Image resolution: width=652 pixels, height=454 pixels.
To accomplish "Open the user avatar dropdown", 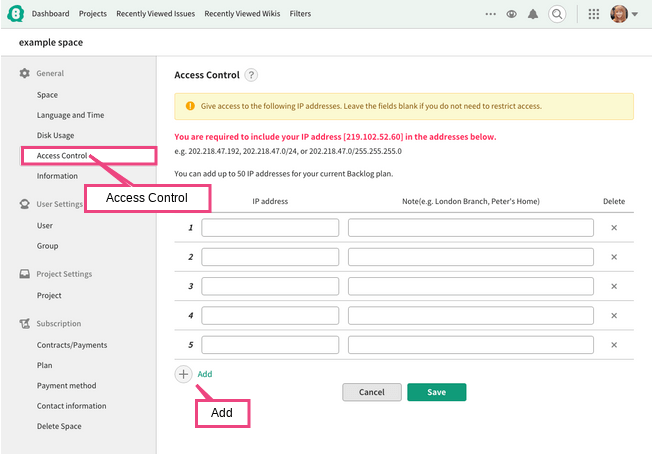I will (x=624, y=14).
